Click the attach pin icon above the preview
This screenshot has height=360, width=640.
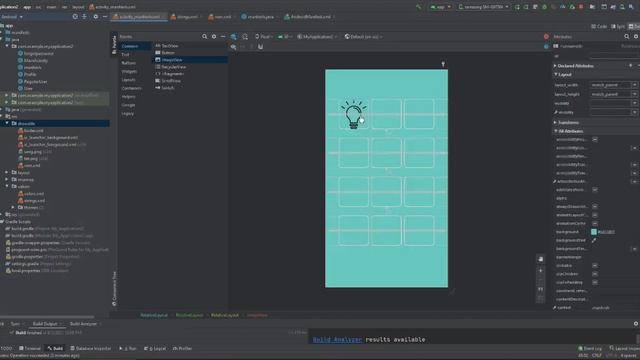(443, 64)
